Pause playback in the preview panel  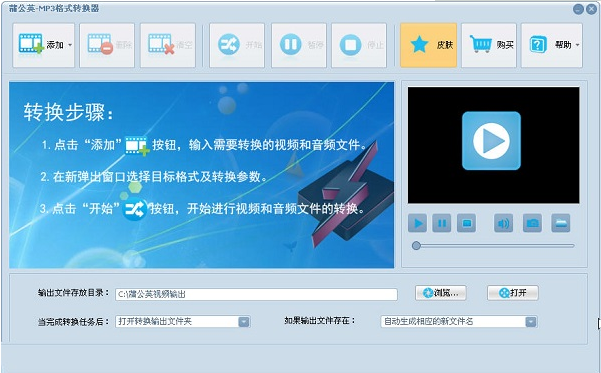442,223
